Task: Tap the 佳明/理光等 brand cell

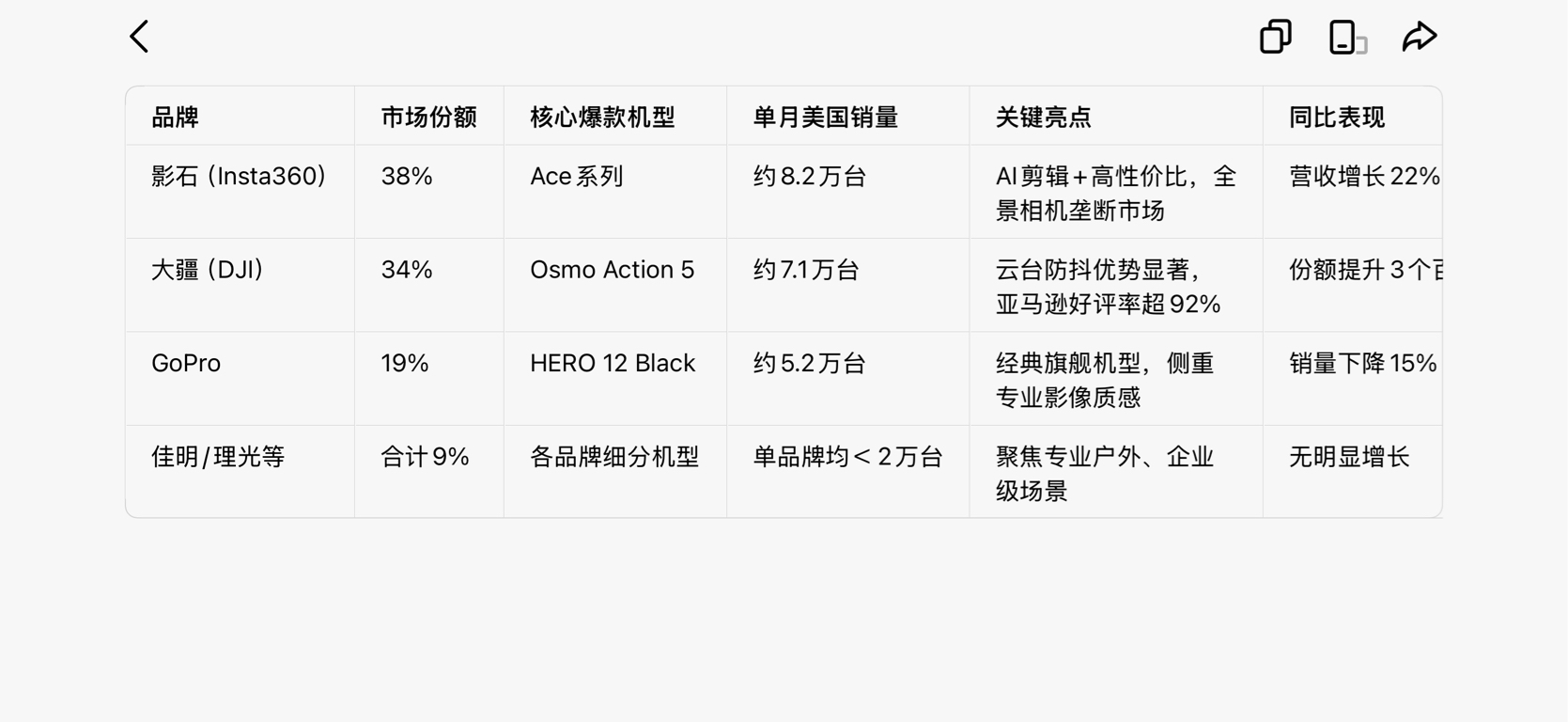Action: 218,457
